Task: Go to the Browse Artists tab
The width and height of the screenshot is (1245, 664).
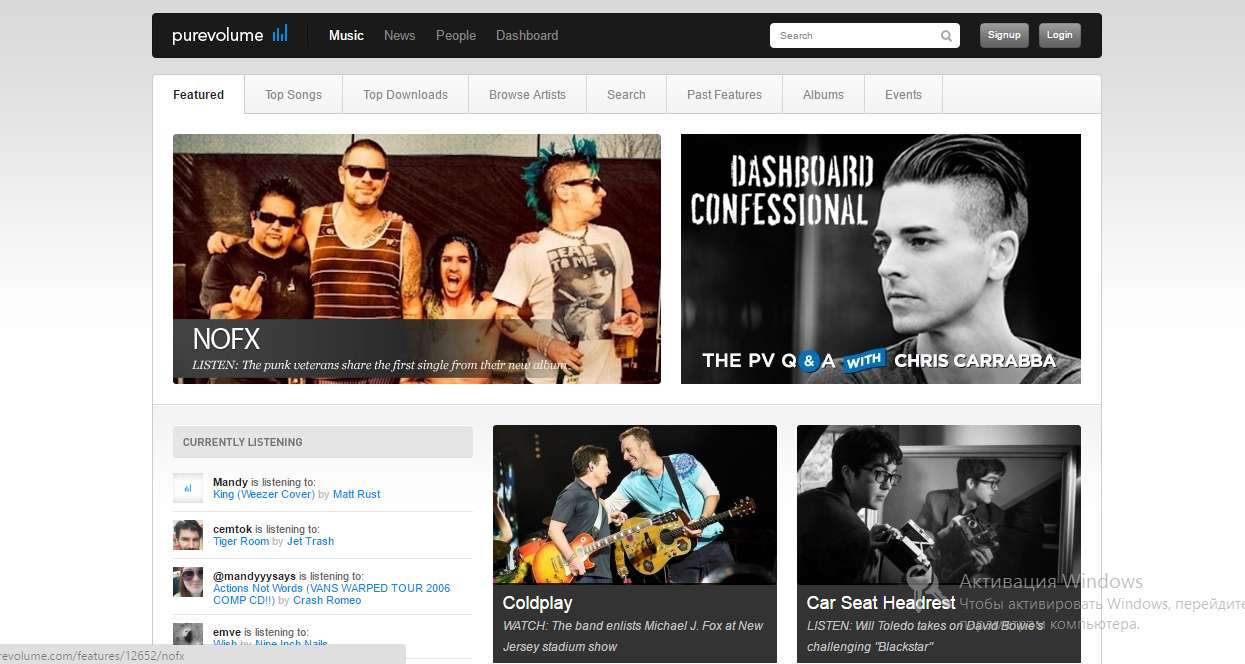Action: click(527, 95)
